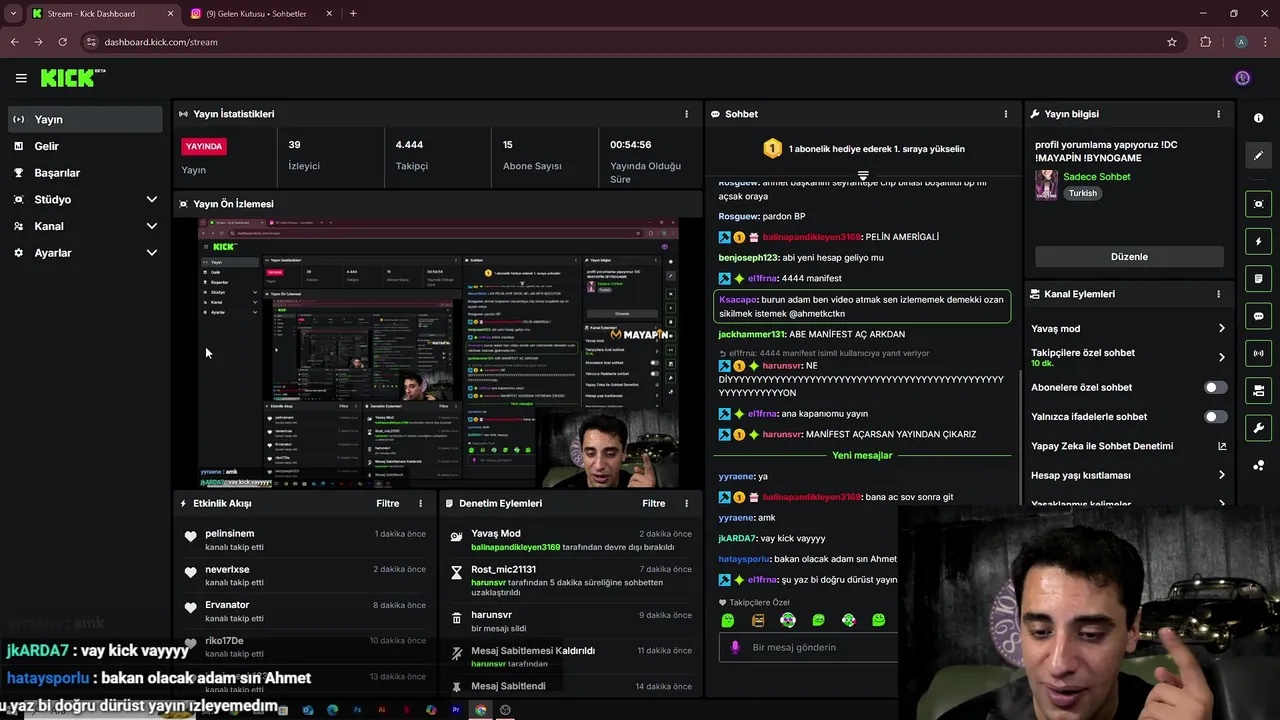The image size is (1280, 720).
Task: Click Filtre in Etkinlik Akışı panel
Action: pyautogui.click(x=387, y=504)
